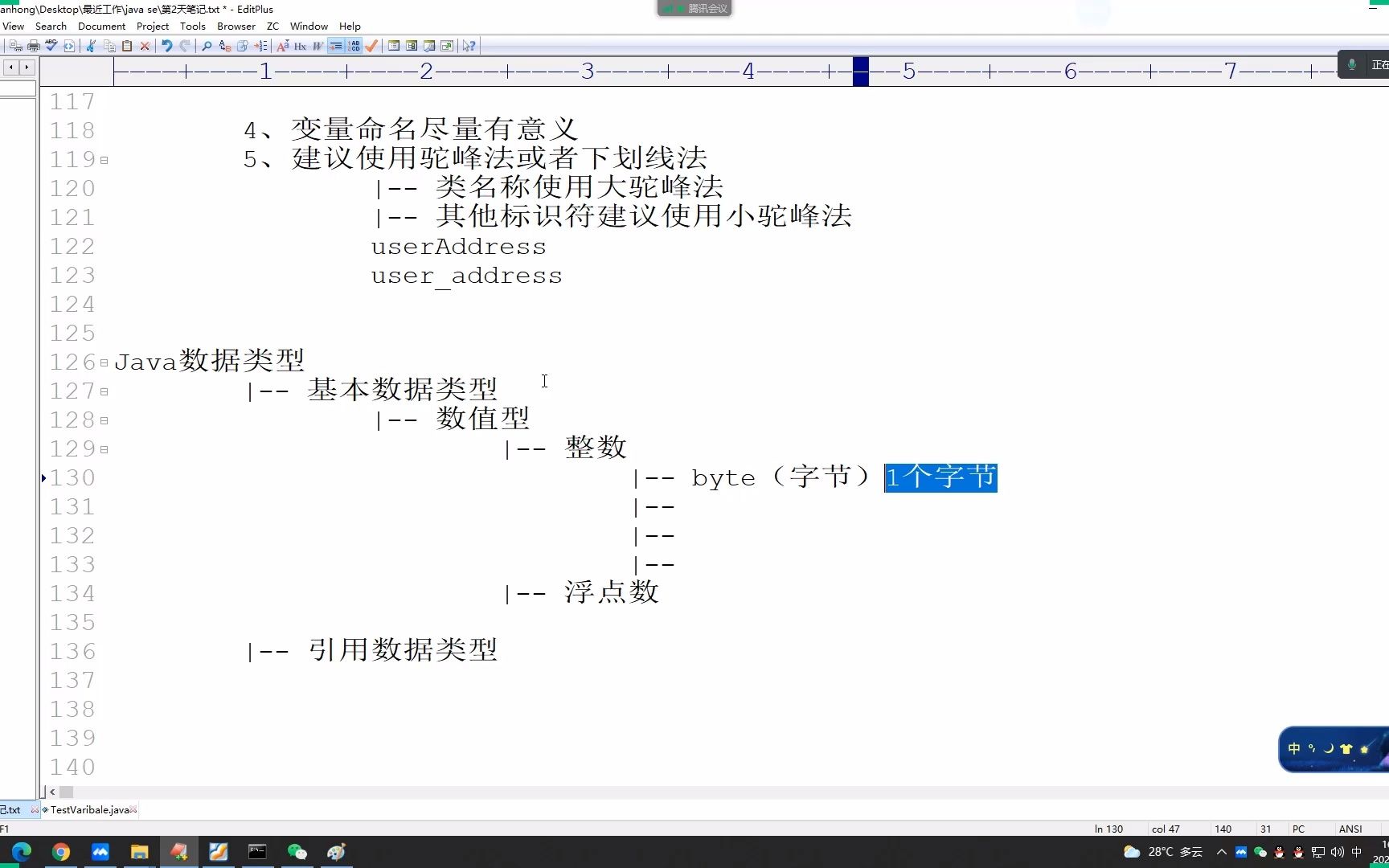The height and width of the screenshot is (868, 1389).
Task: Open the Tools menu
Action: (x=193, y=26)
